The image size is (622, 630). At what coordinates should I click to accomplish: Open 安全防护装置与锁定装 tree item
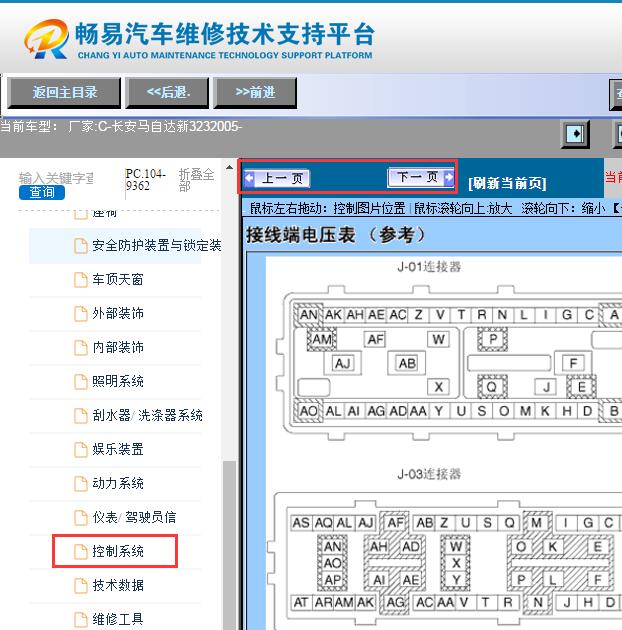coord(157,245)
